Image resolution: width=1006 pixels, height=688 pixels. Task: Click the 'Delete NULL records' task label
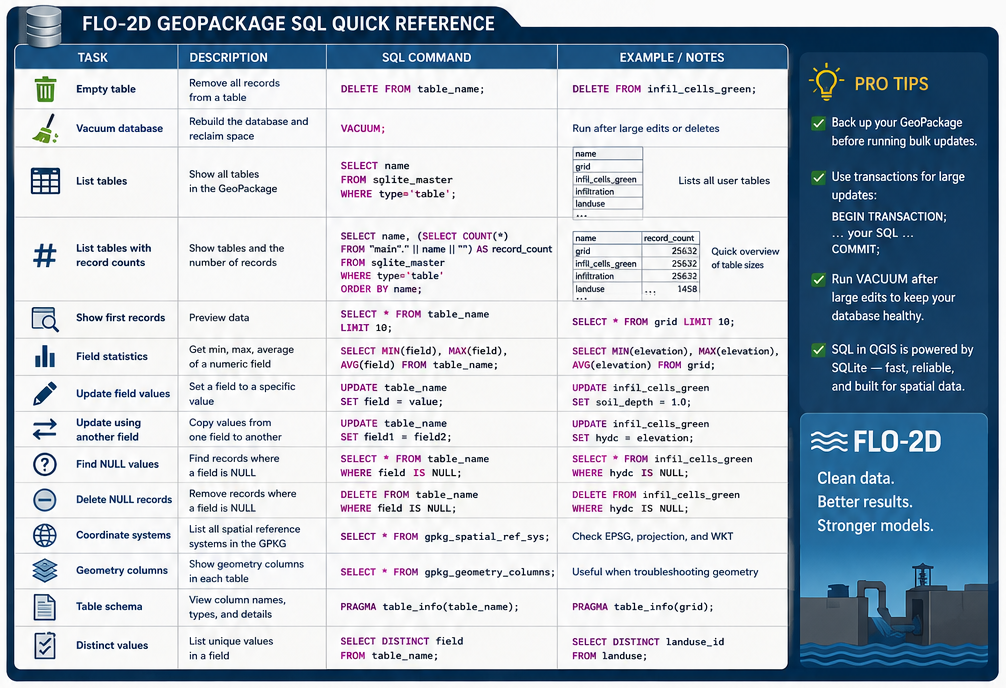124,499
